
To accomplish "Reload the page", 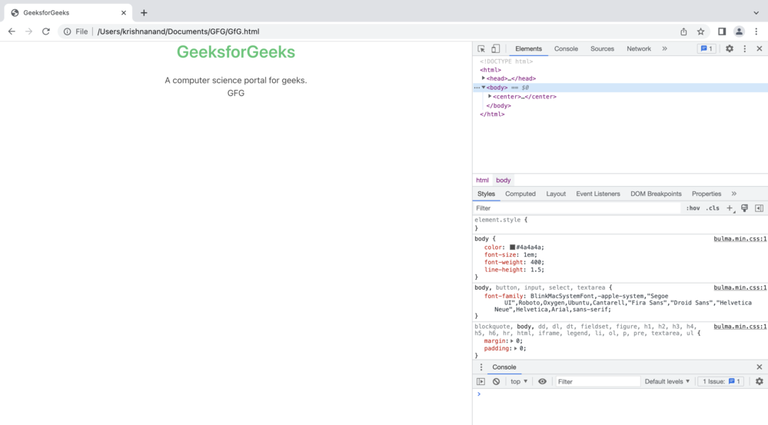I will point(46,31).
